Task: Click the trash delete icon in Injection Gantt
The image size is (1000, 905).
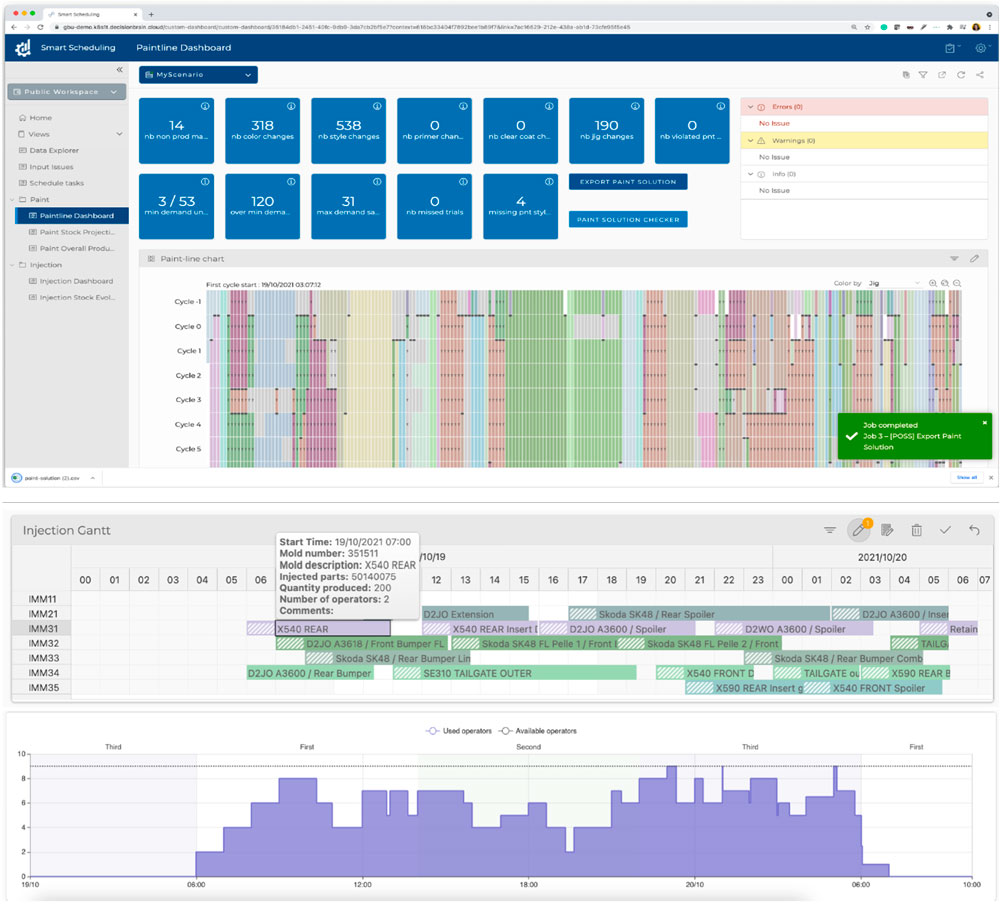Action: pyautogui.click(x=916, y=530)
